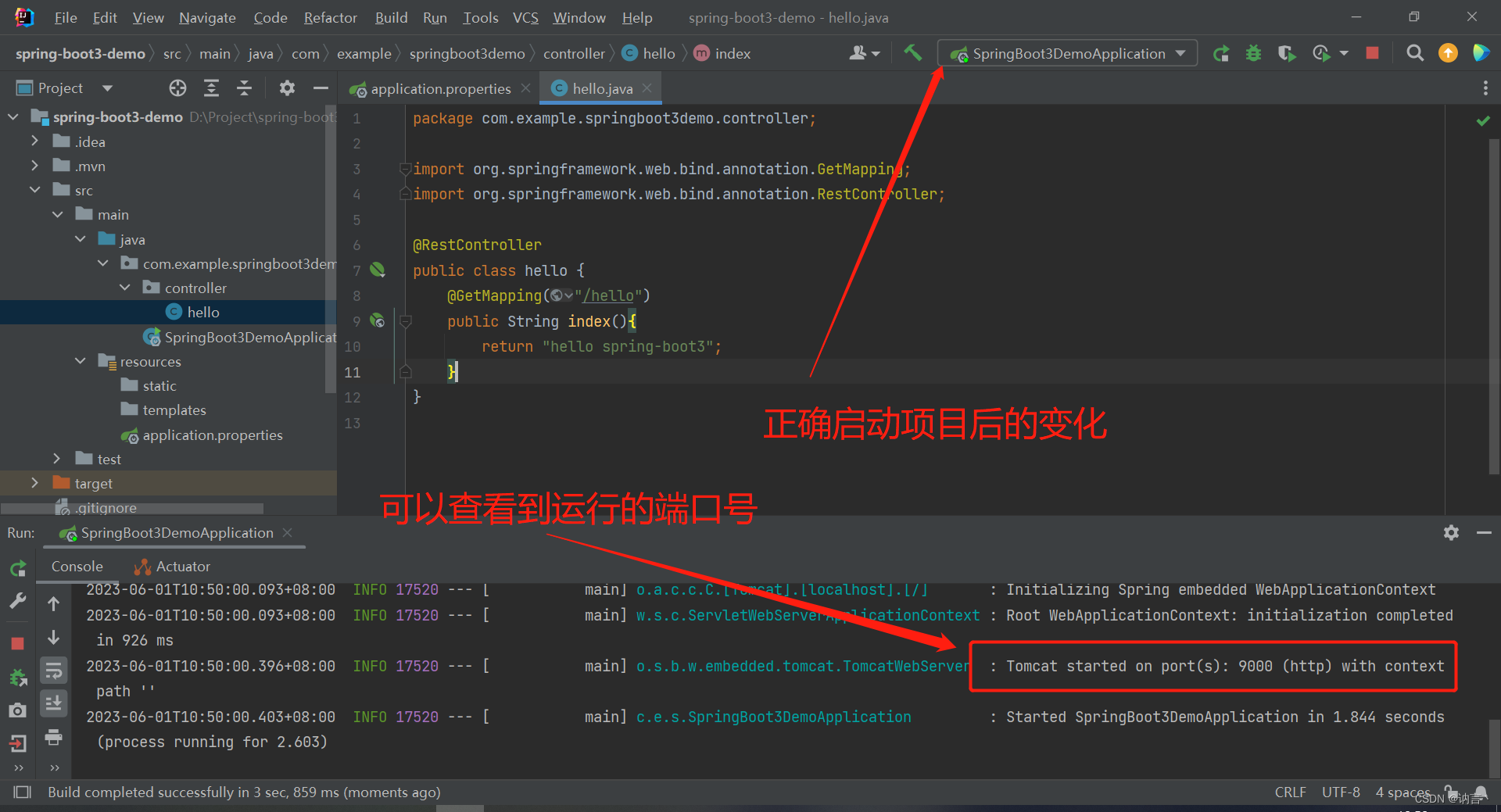Open Search Everywhere magnifier icon
The image size is (1501, 812).
click(x=1414, y=53)
